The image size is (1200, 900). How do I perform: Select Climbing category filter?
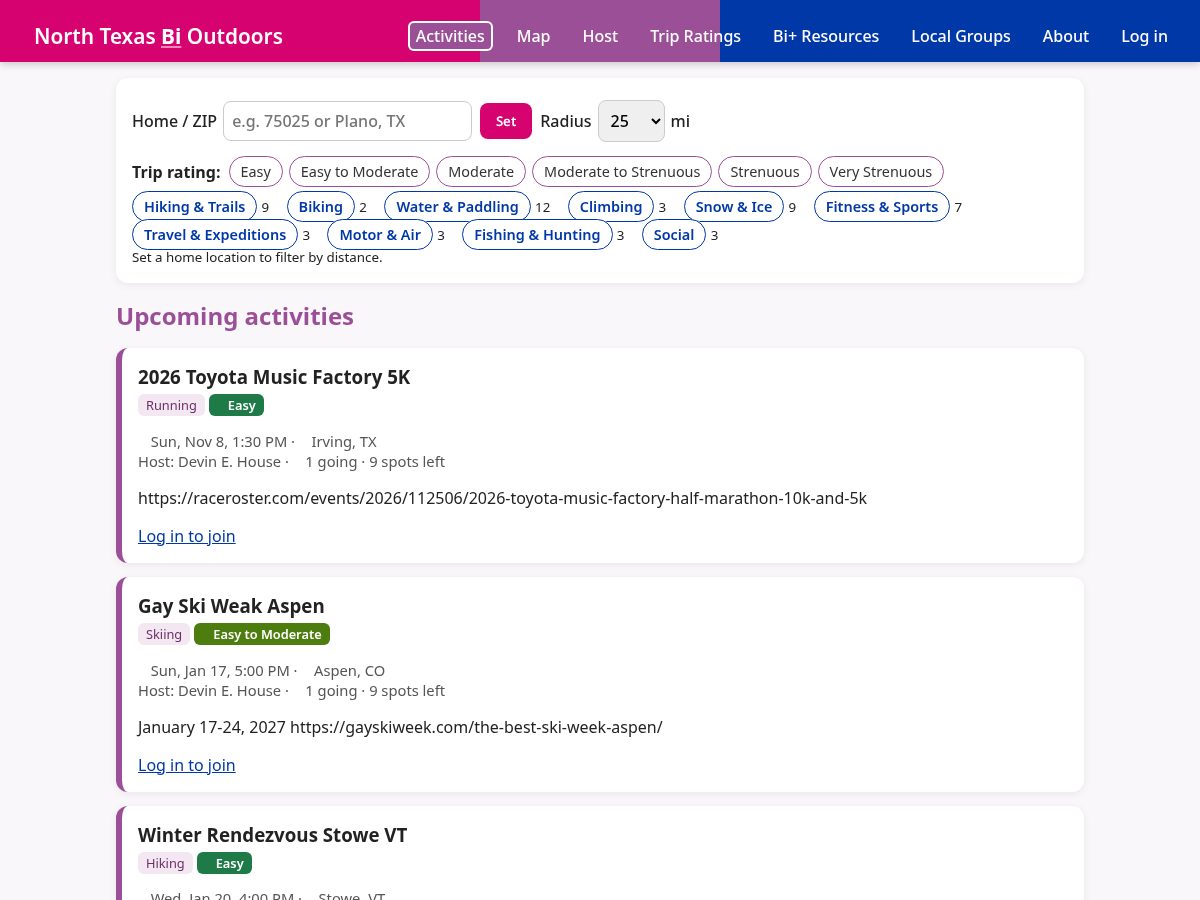[x=611, y=207]
